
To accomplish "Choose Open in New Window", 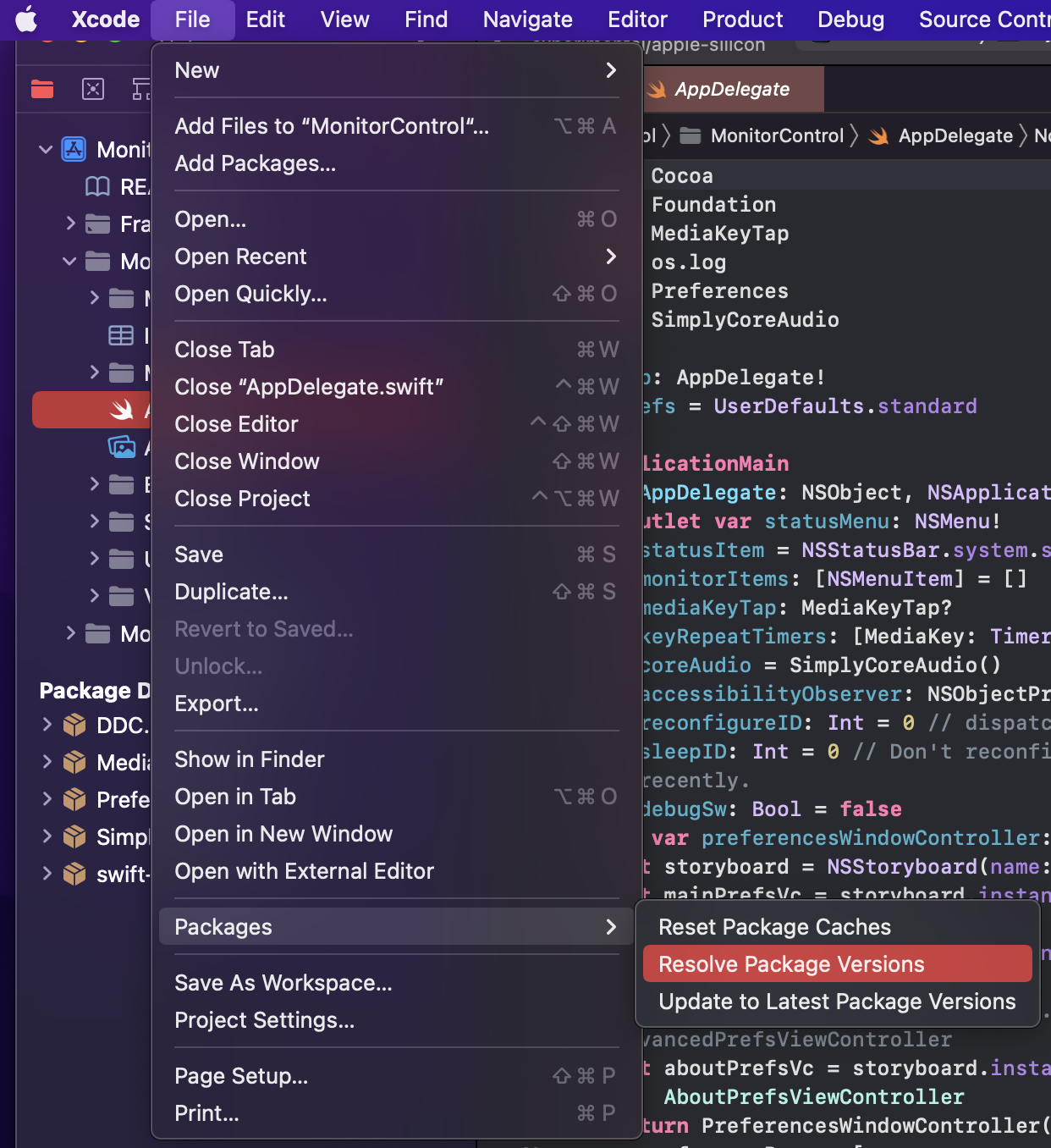I will tap(396, 834).
